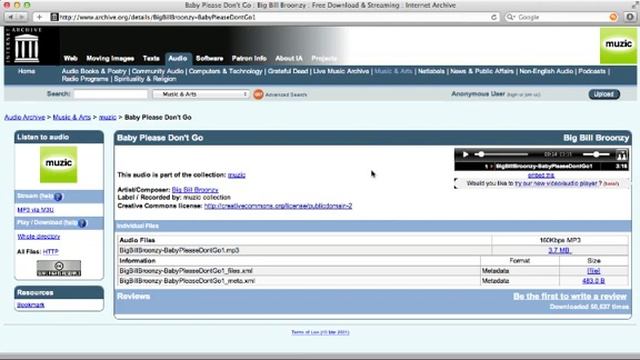Screen dimensions: 640x360
Task: Click the Advanced Search text link
Action: tap(286, 95)
